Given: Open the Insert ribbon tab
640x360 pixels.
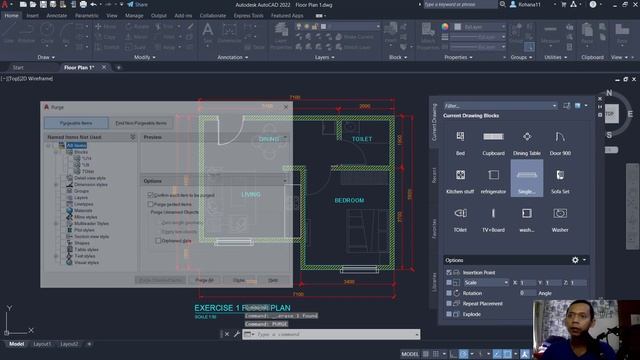Looking at the screenshot, I should [x=32, y=16].
